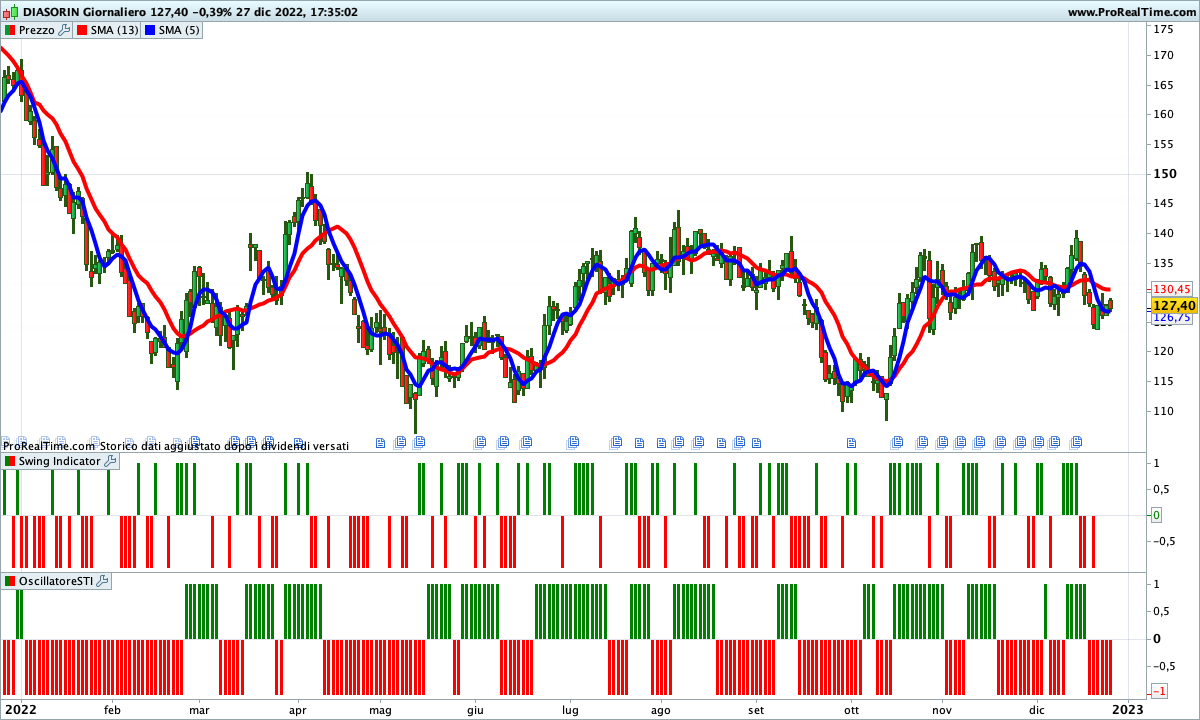Click the mag month label on the time axis
Image resolution: width=1200 pixels, height=720 pixels.
click(x=381, y=710)
